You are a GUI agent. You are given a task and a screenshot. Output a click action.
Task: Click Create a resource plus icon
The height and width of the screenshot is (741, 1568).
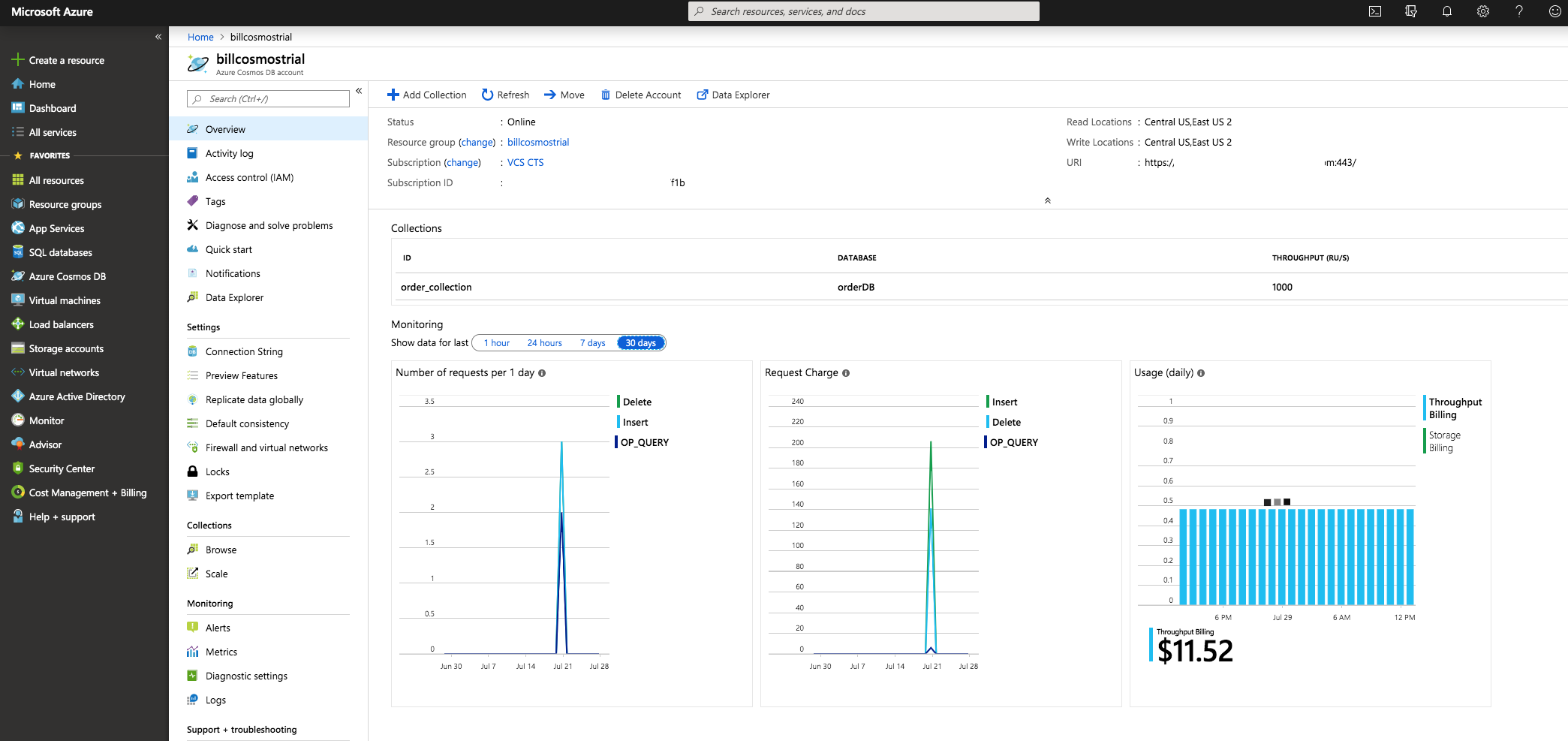(18, 59)
